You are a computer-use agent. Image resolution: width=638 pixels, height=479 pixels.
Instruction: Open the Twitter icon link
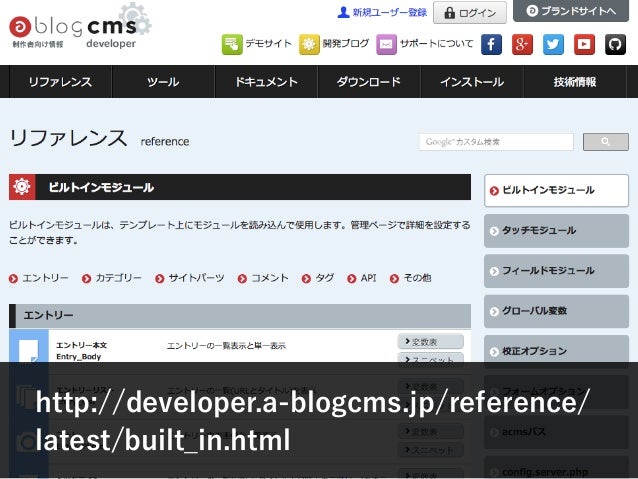pos(553,44)
